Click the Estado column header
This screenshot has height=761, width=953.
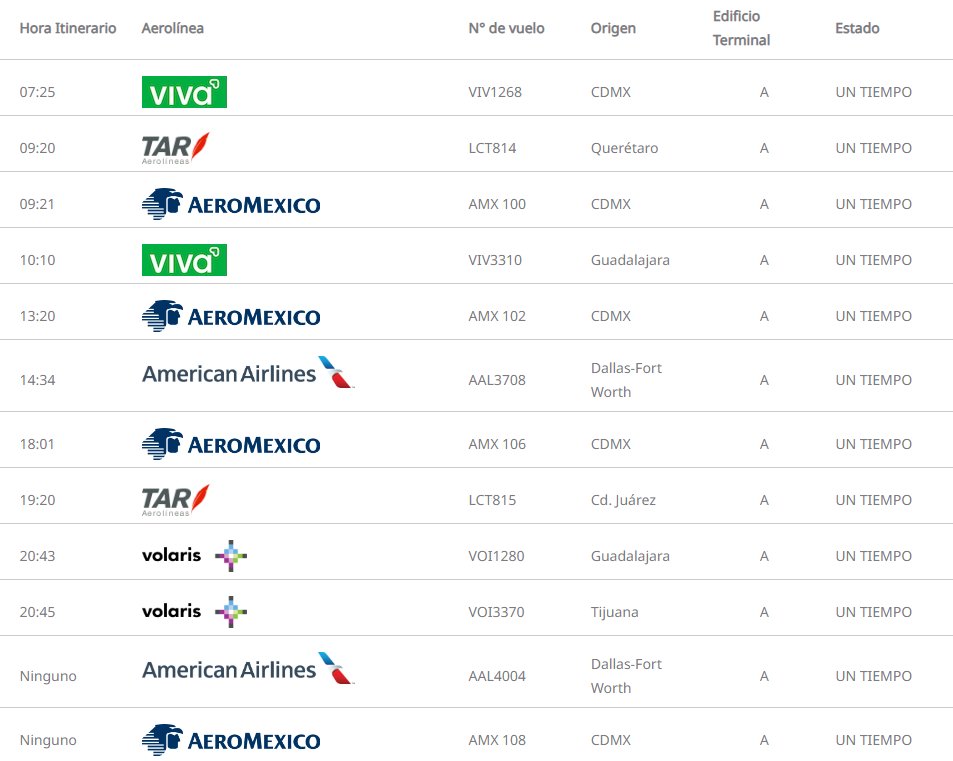click(857, 28)
